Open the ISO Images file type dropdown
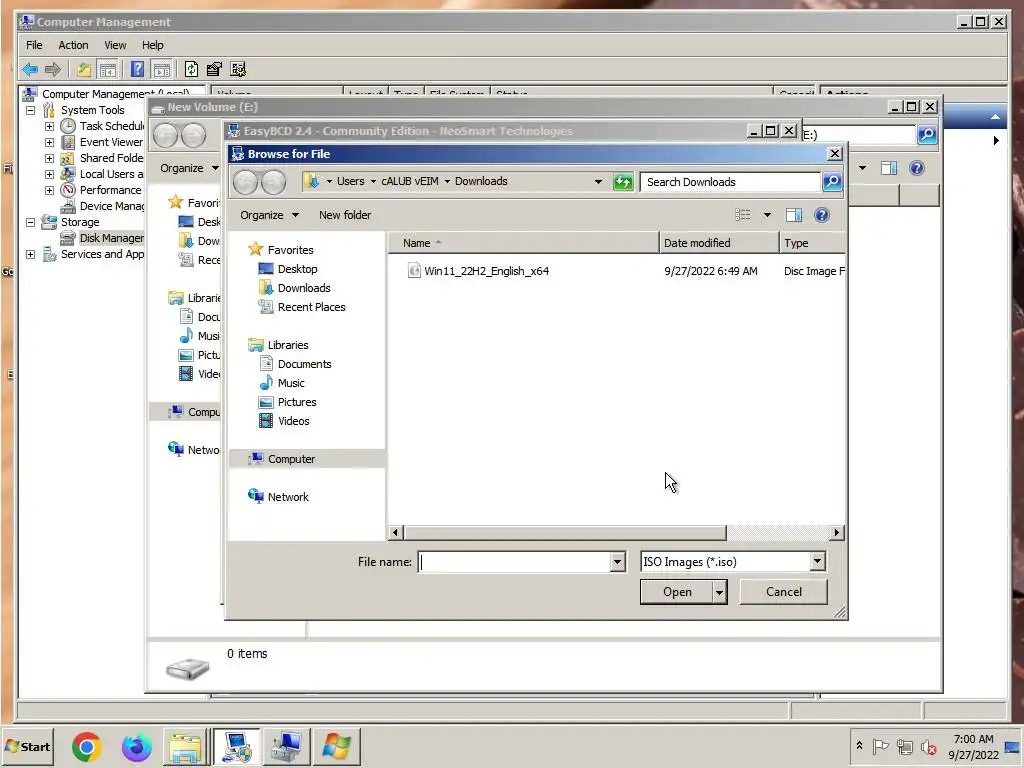 (817, 562)
